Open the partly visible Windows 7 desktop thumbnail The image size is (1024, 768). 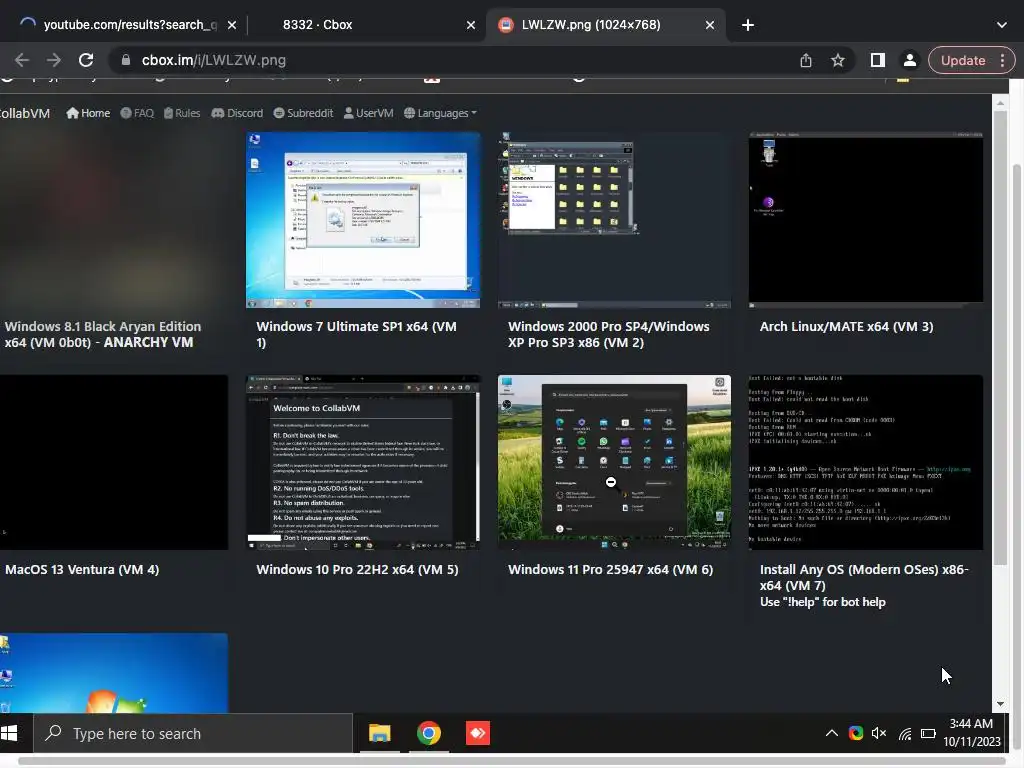pos(114,673)
